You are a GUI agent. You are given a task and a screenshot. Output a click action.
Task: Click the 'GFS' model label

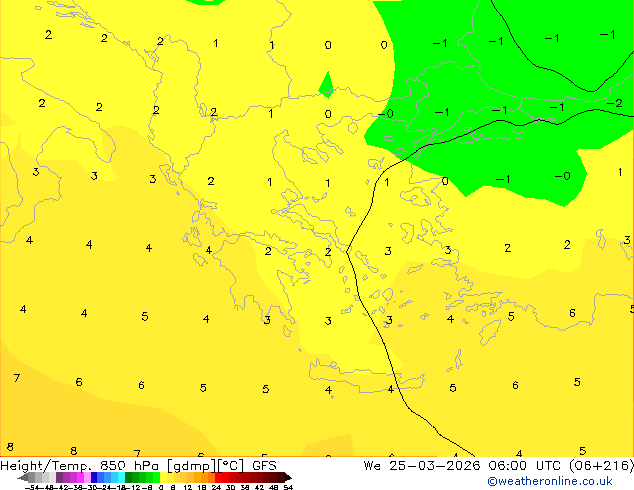pyautogui.click(x=264, y=466)
